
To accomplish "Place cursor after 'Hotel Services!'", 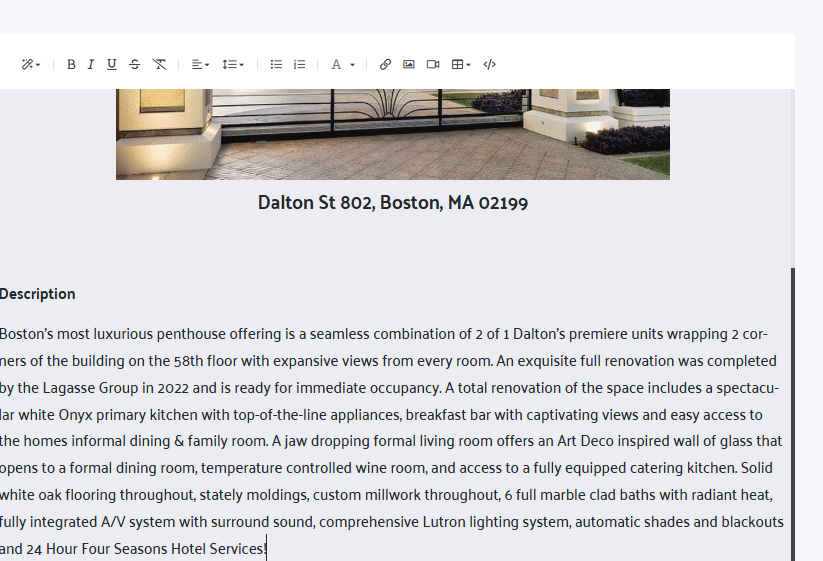I will point(267,549).
